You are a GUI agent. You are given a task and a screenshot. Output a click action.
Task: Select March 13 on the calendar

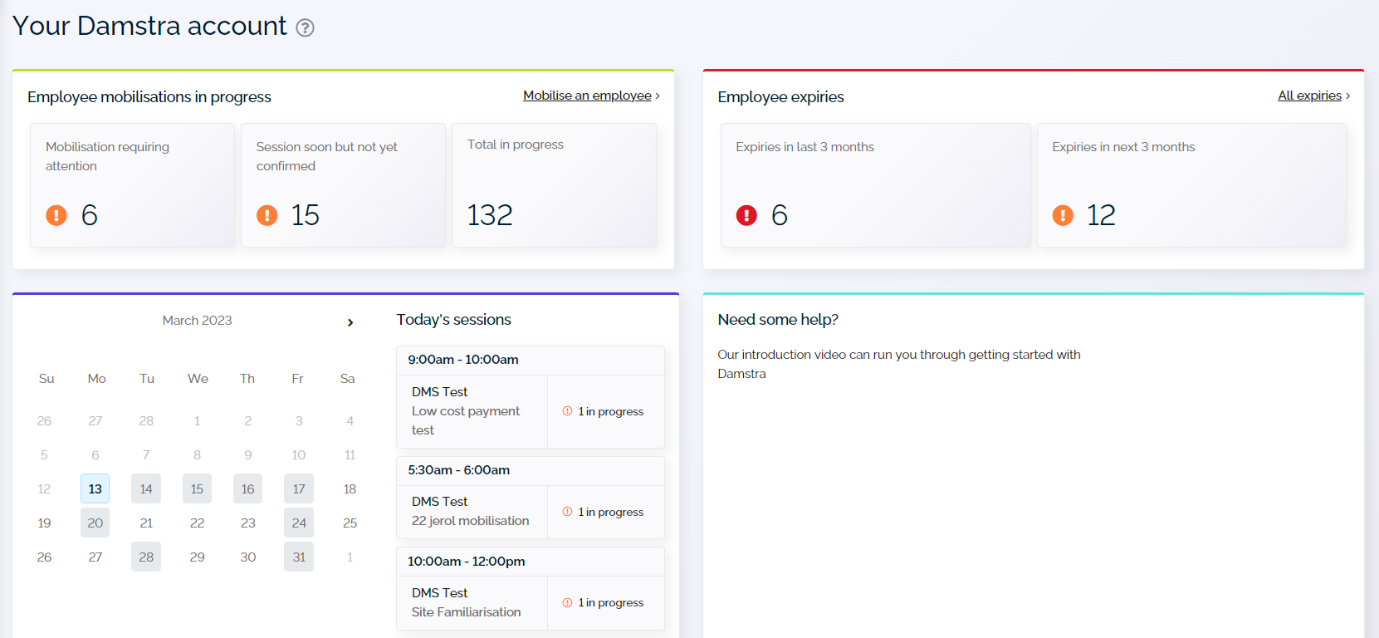point(95,489)
